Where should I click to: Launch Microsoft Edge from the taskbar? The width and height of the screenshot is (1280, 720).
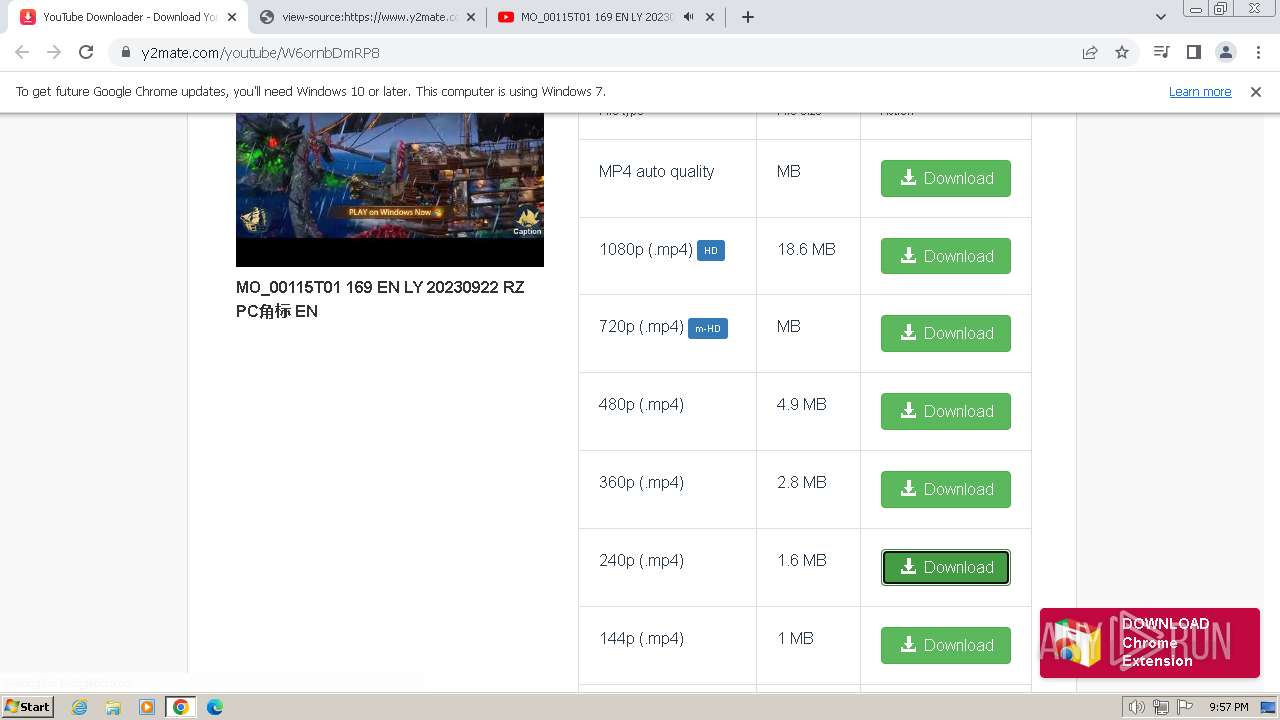215,707
